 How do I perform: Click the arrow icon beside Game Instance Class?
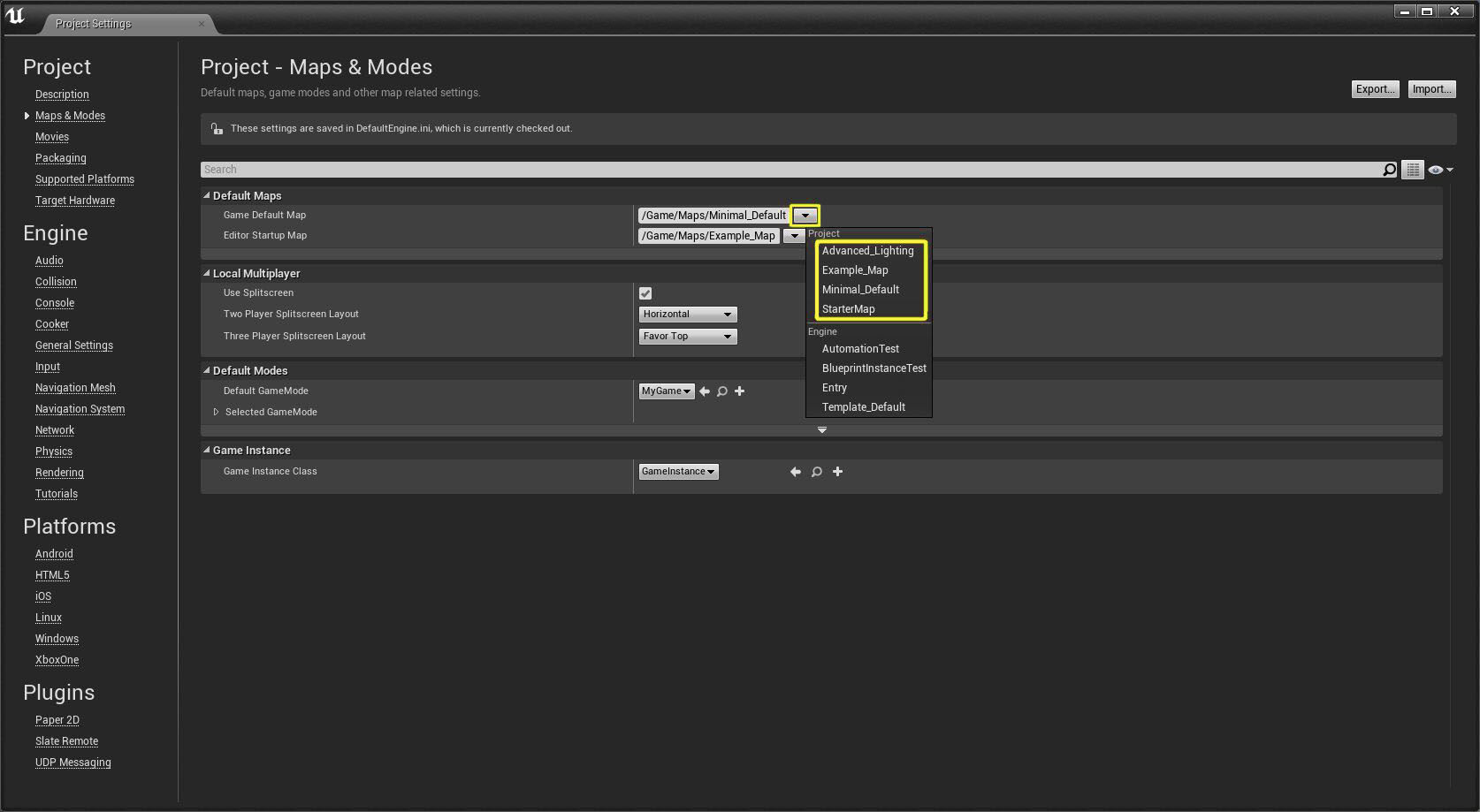[x=796, y=472]
